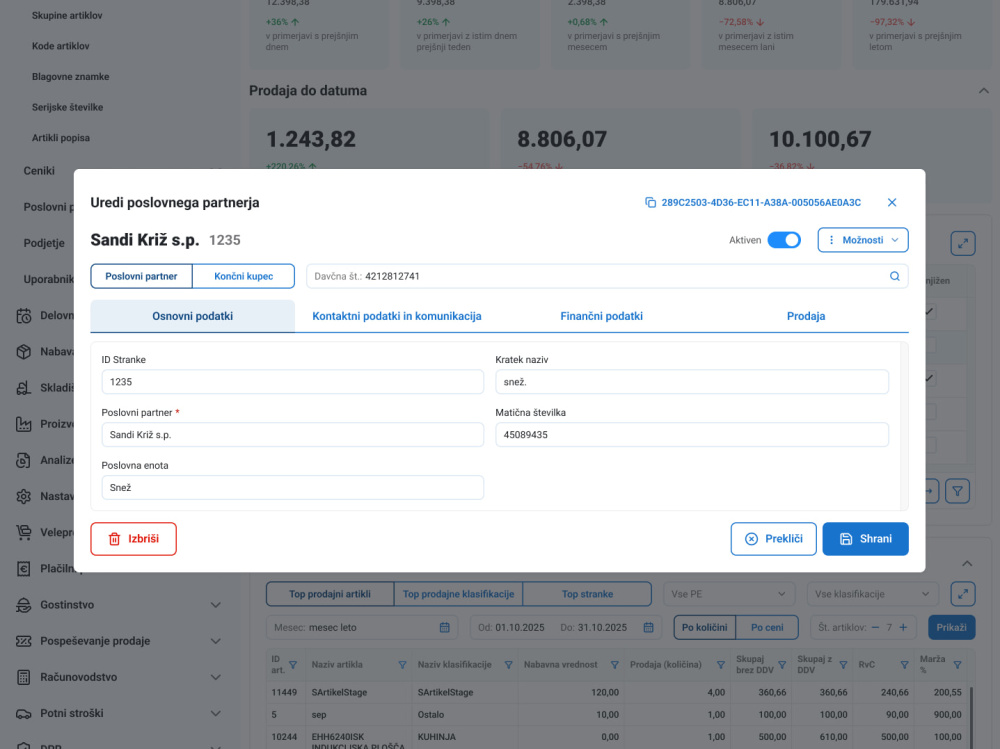Open the Vse klasifikacije dropdown

tap(872, 594)
